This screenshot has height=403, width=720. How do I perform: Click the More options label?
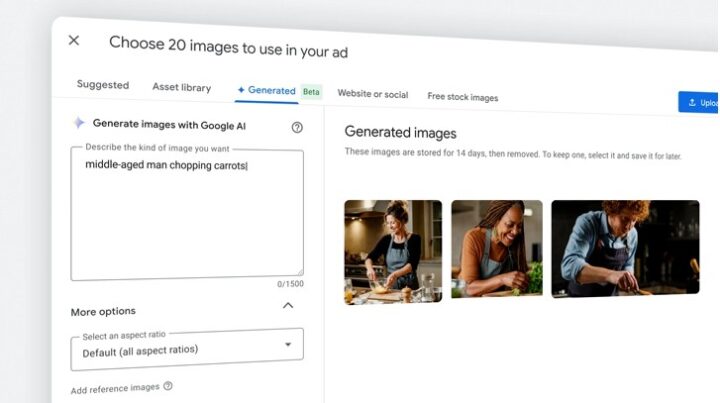(x=103, y=312)
